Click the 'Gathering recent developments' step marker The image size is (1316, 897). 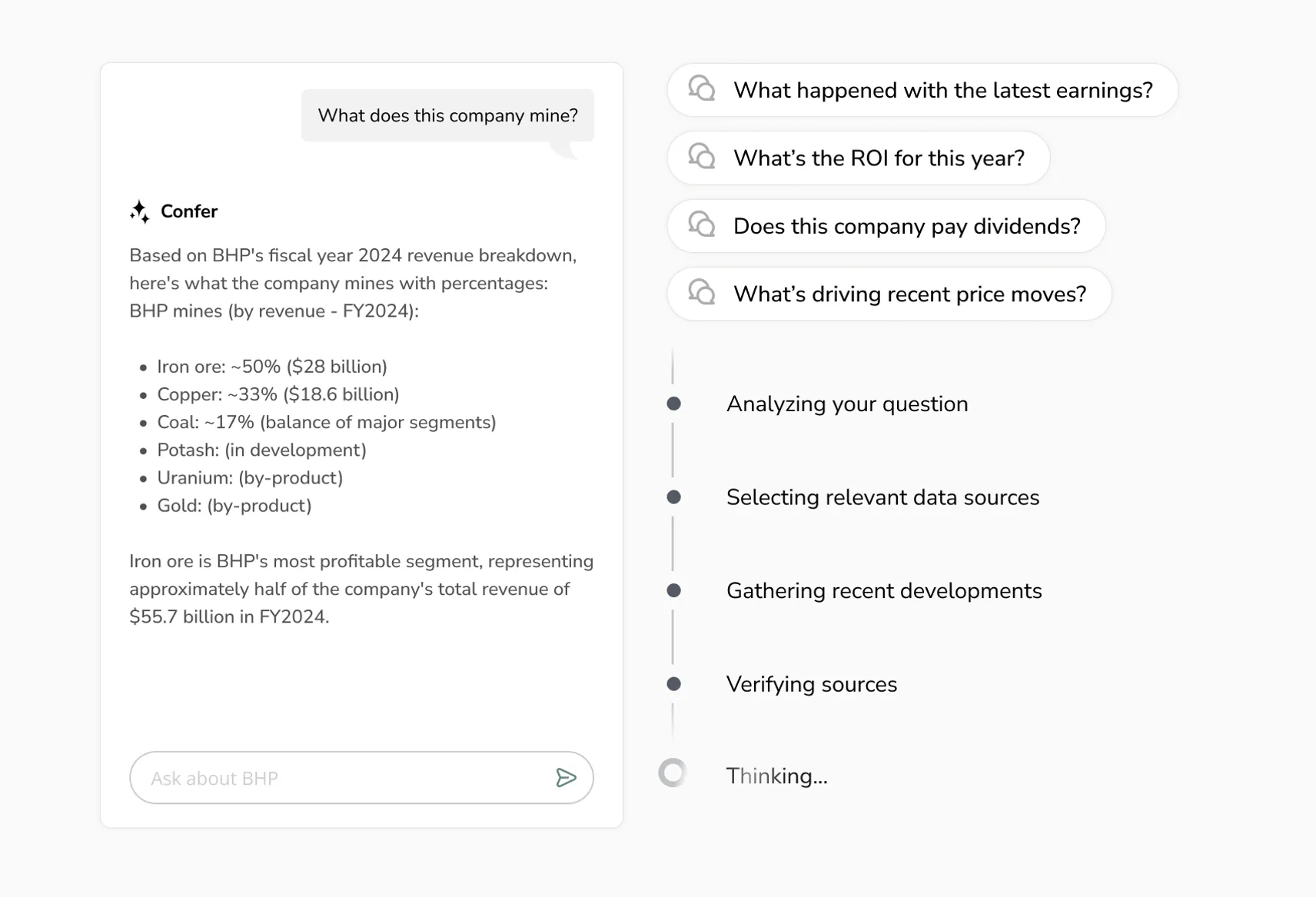[x=673, y=590]
